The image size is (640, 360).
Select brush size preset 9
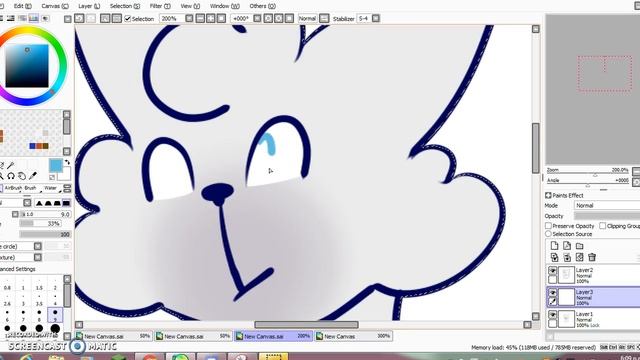pos(55,314)
